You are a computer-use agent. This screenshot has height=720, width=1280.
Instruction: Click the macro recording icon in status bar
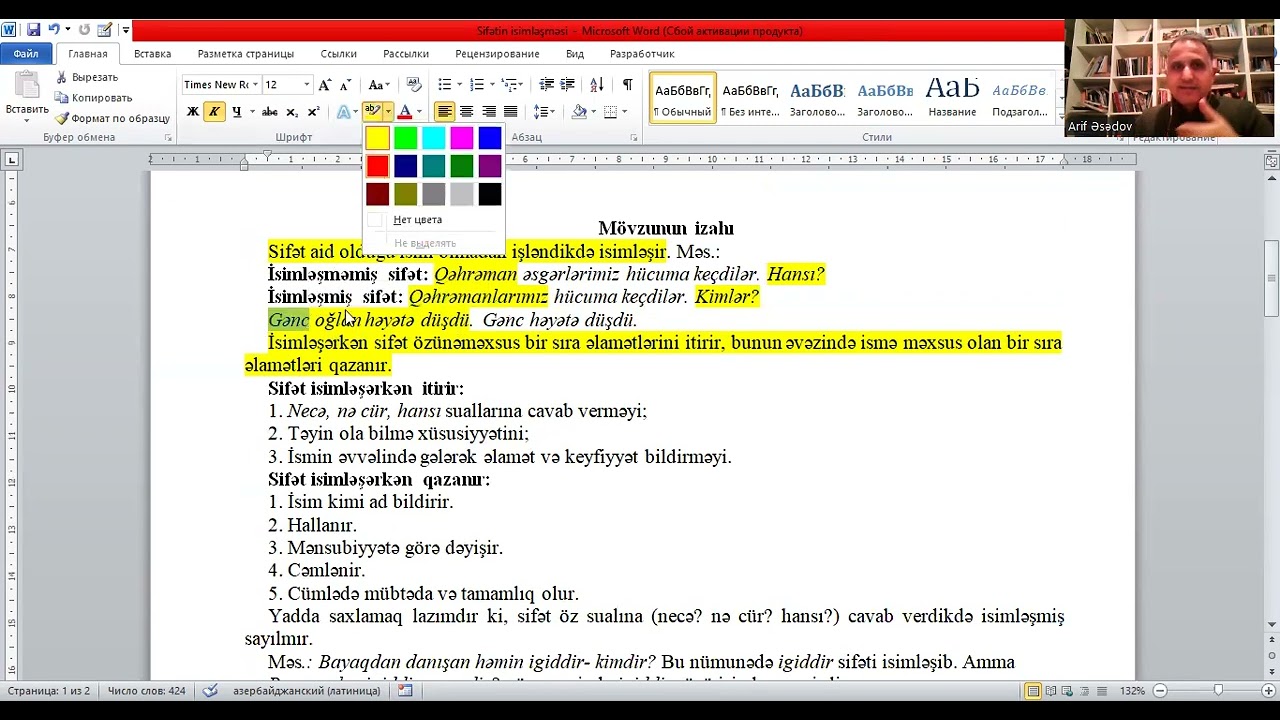click(405, 691)
